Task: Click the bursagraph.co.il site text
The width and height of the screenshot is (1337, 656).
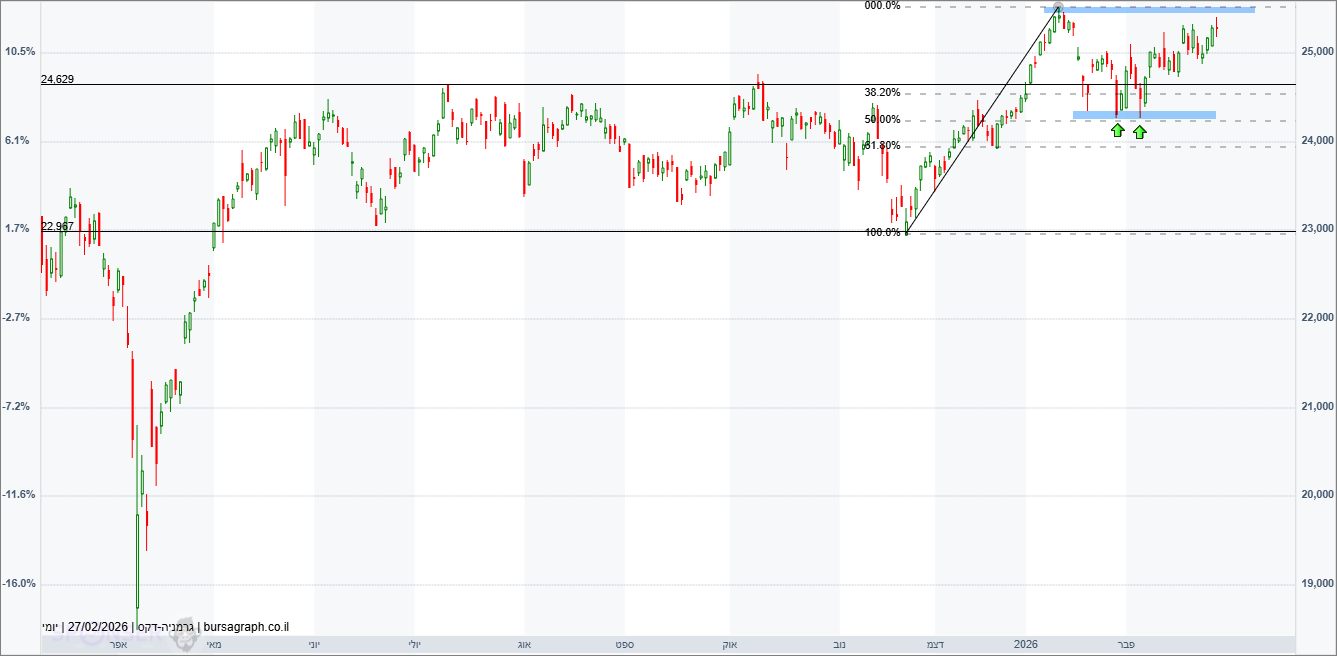Action: click(x=247, y=627)
